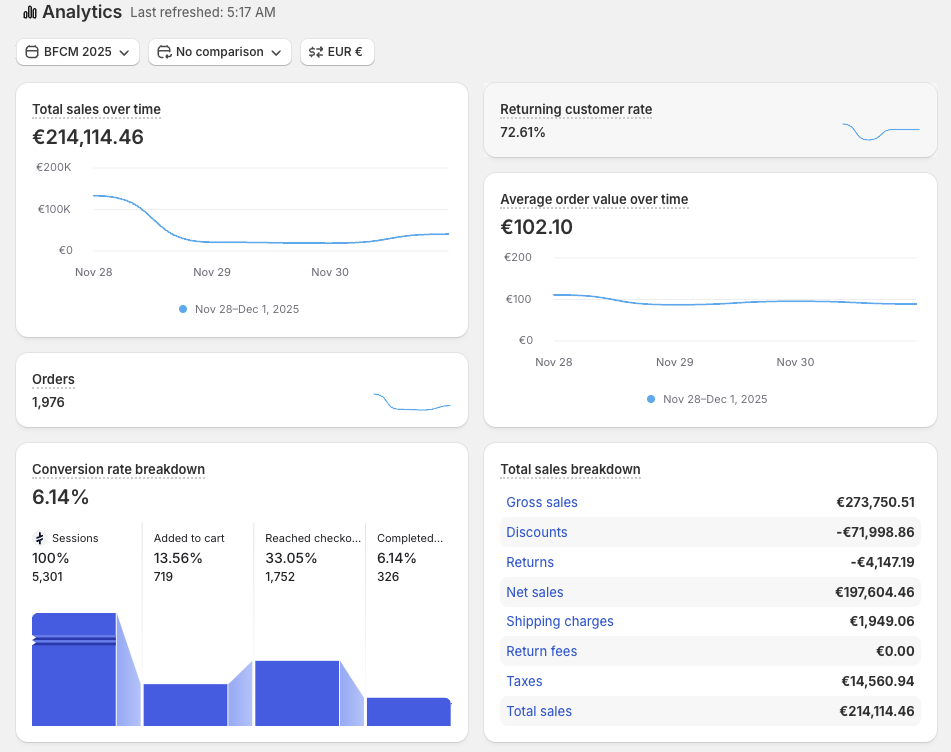Click the Orders sparkline chart
Image resolution: width=951 pixels, height=752 pixels.
tap(412, 402)
